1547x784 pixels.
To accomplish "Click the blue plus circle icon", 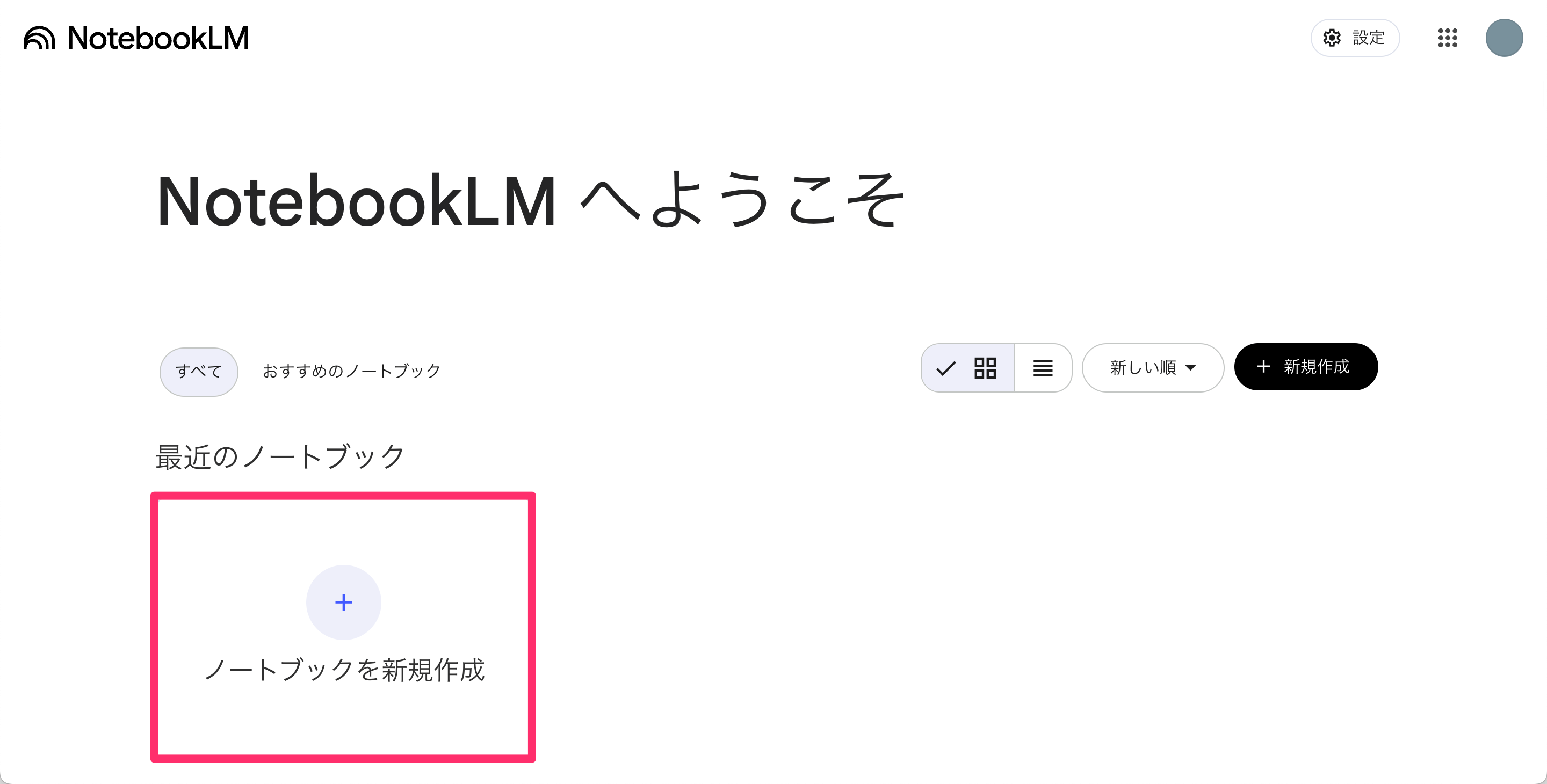I will (344, 602).
